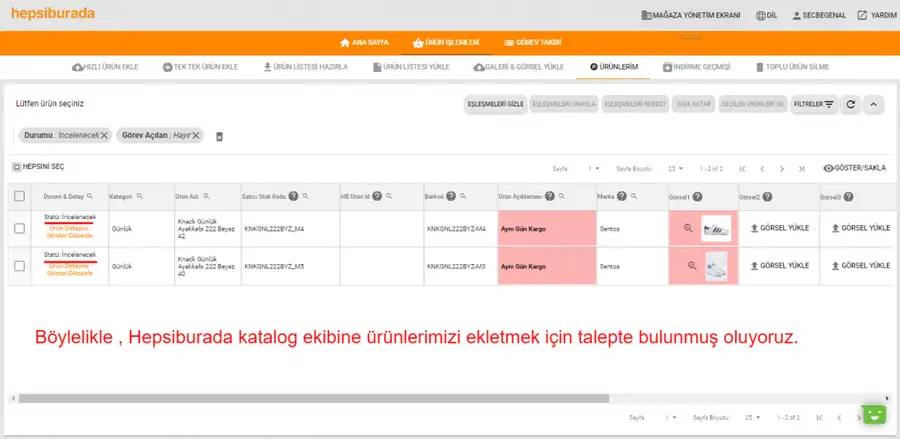Help icon for Görsel2 column
The width and height of the screenshot is (900, 439).
click(x=767, y=196)
